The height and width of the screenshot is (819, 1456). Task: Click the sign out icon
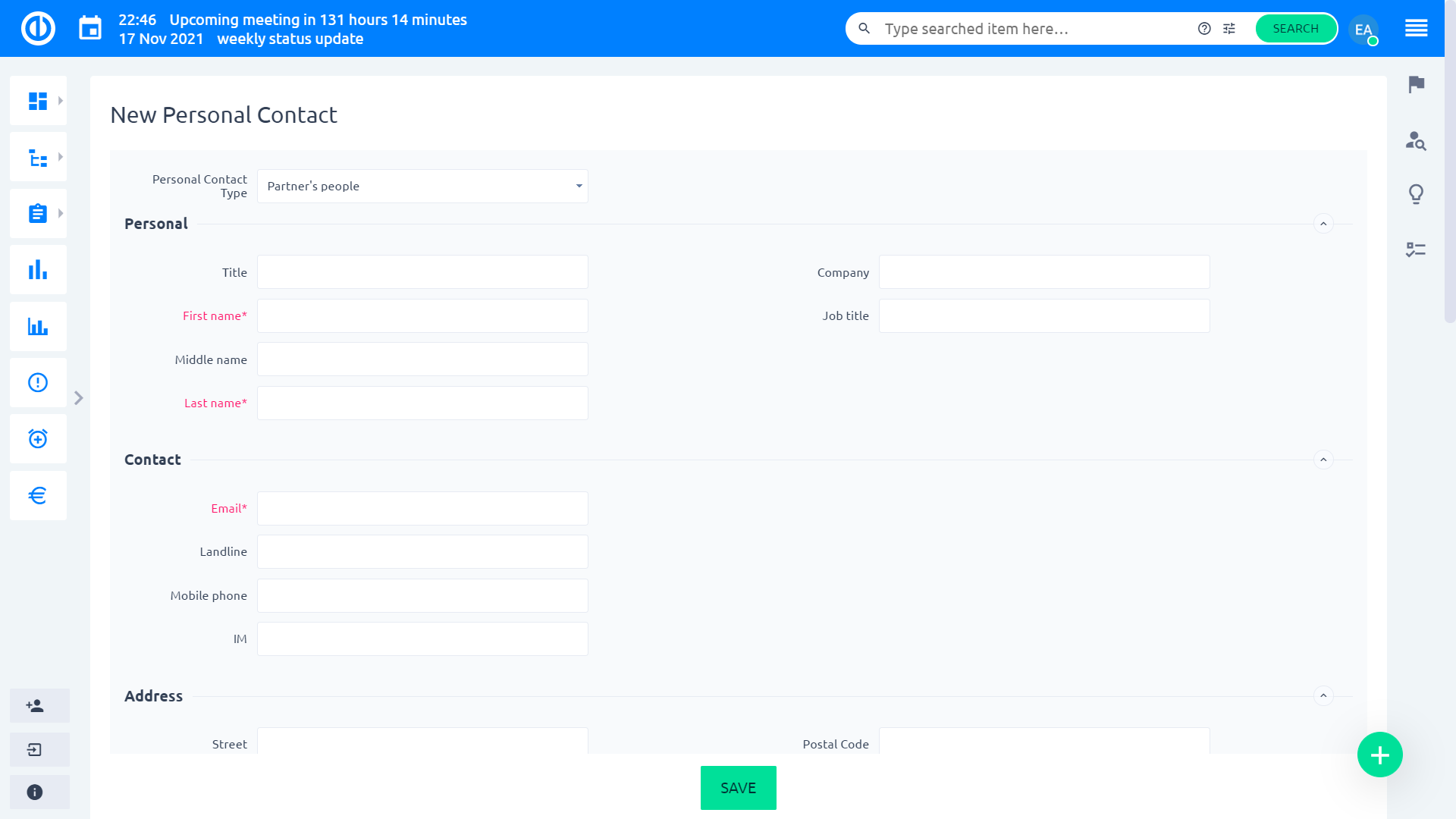click(x=35, y=749)
